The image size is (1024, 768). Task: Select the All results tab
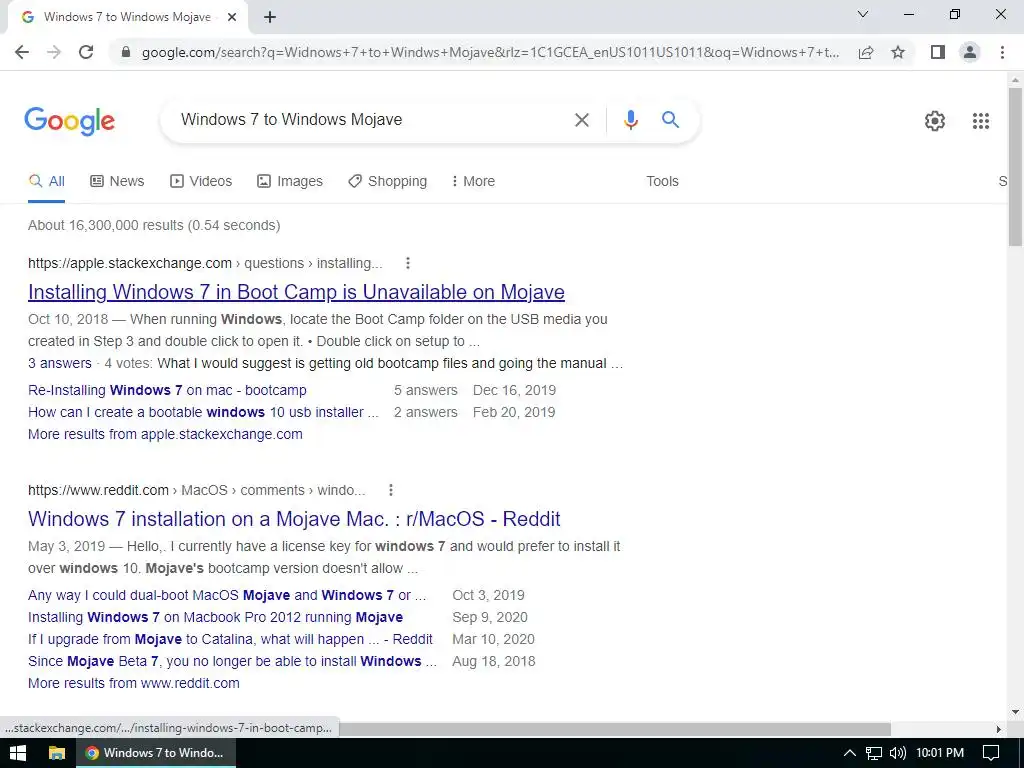click(x=46, y=182)
